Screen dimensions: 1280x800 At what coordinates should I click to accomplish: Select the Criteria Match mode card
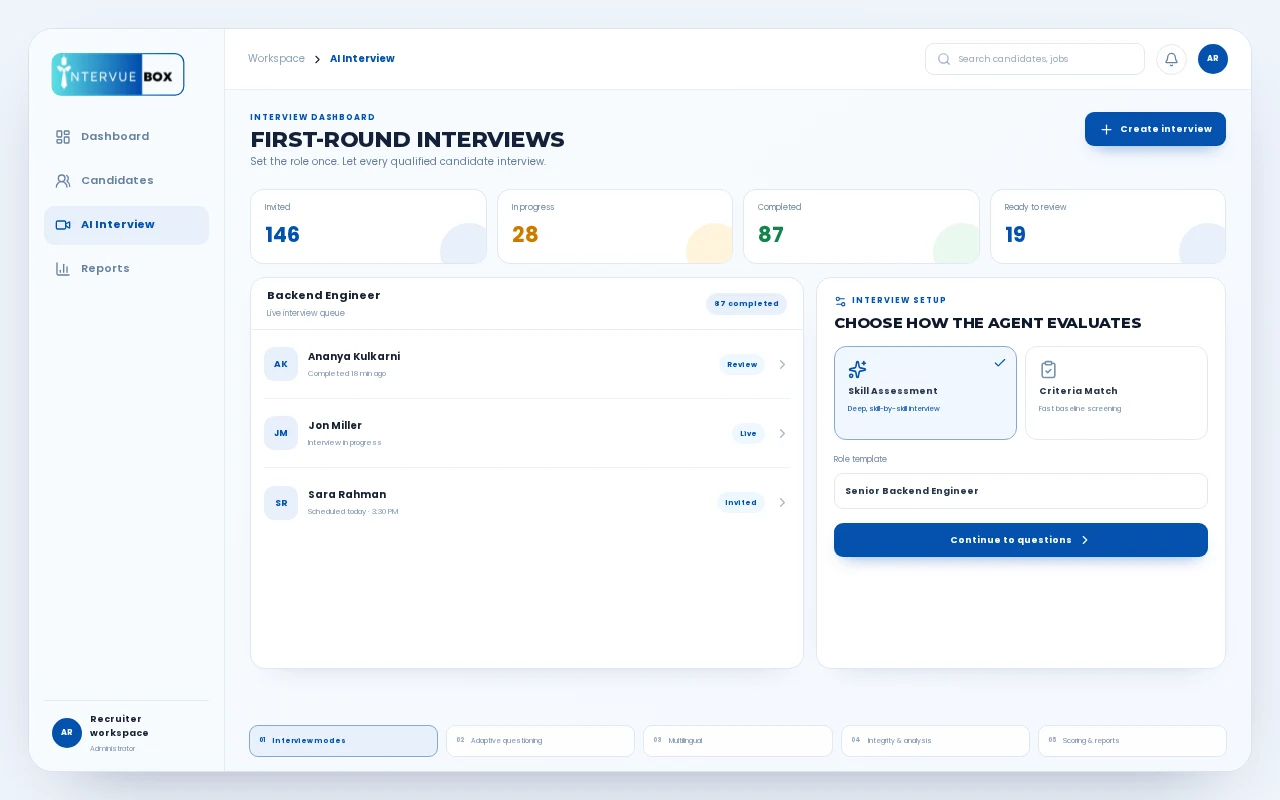(x=1116, y=393)
